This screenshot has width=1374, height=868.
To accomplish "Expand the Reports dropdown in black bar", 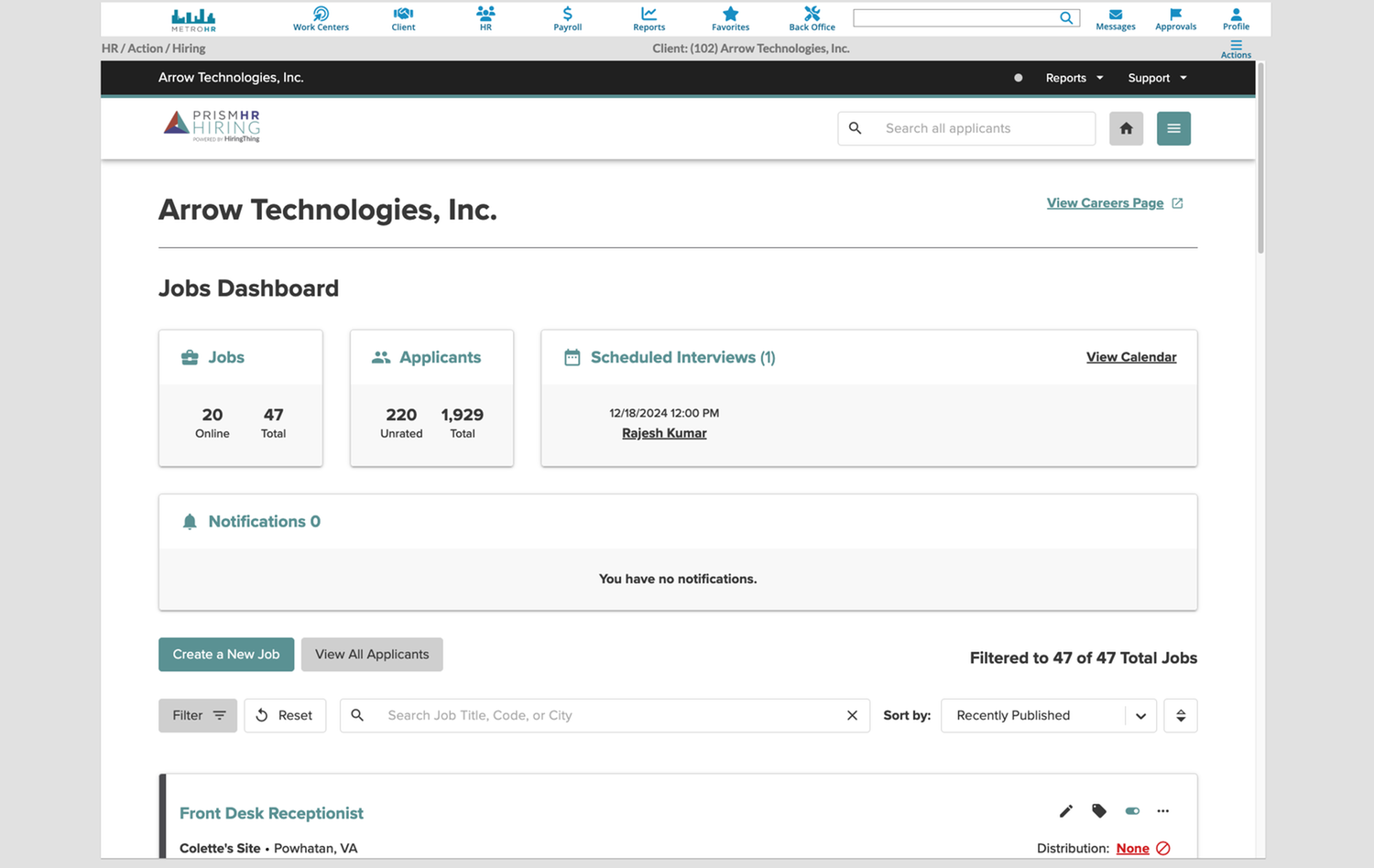I will pyautogui.click(x=1074, y=79).
